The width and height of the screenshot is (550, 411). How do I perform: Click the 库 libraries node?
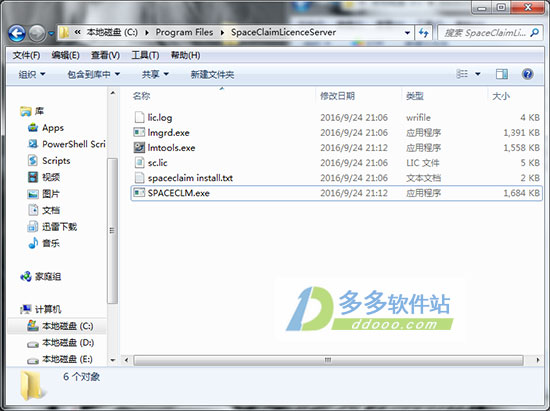(x=32, y=112)
